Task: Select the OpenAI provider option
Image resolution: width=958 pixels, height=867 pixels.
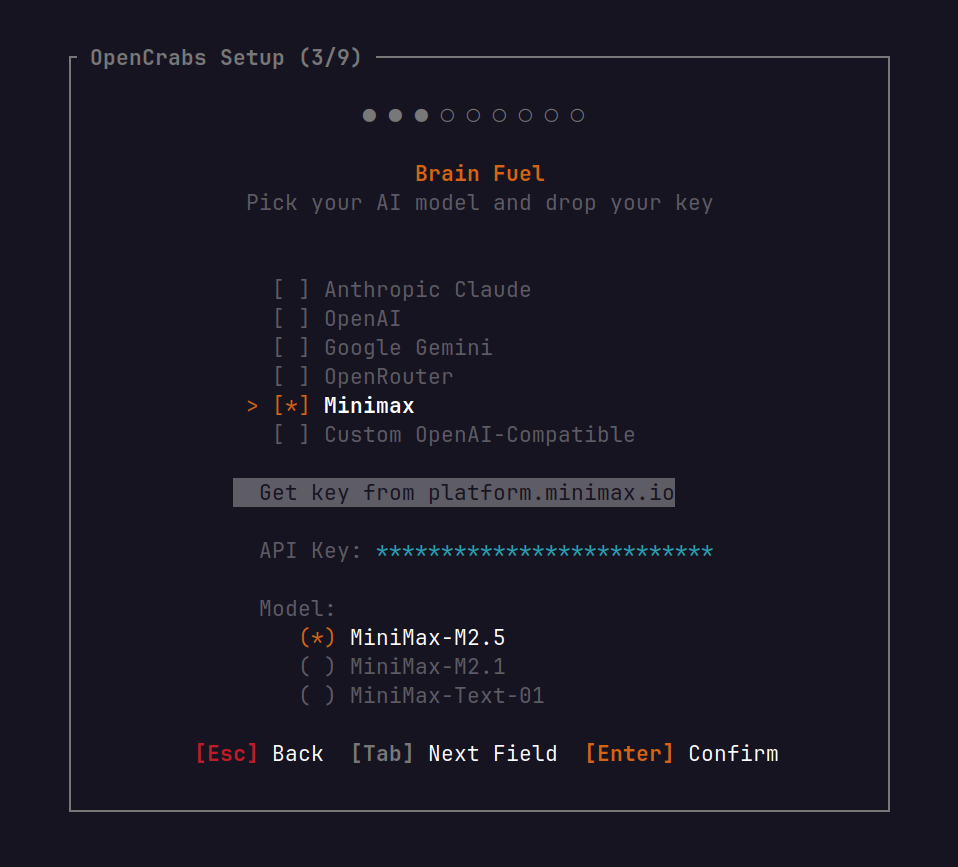Action: pyautogui.click(x=337, y=318)
